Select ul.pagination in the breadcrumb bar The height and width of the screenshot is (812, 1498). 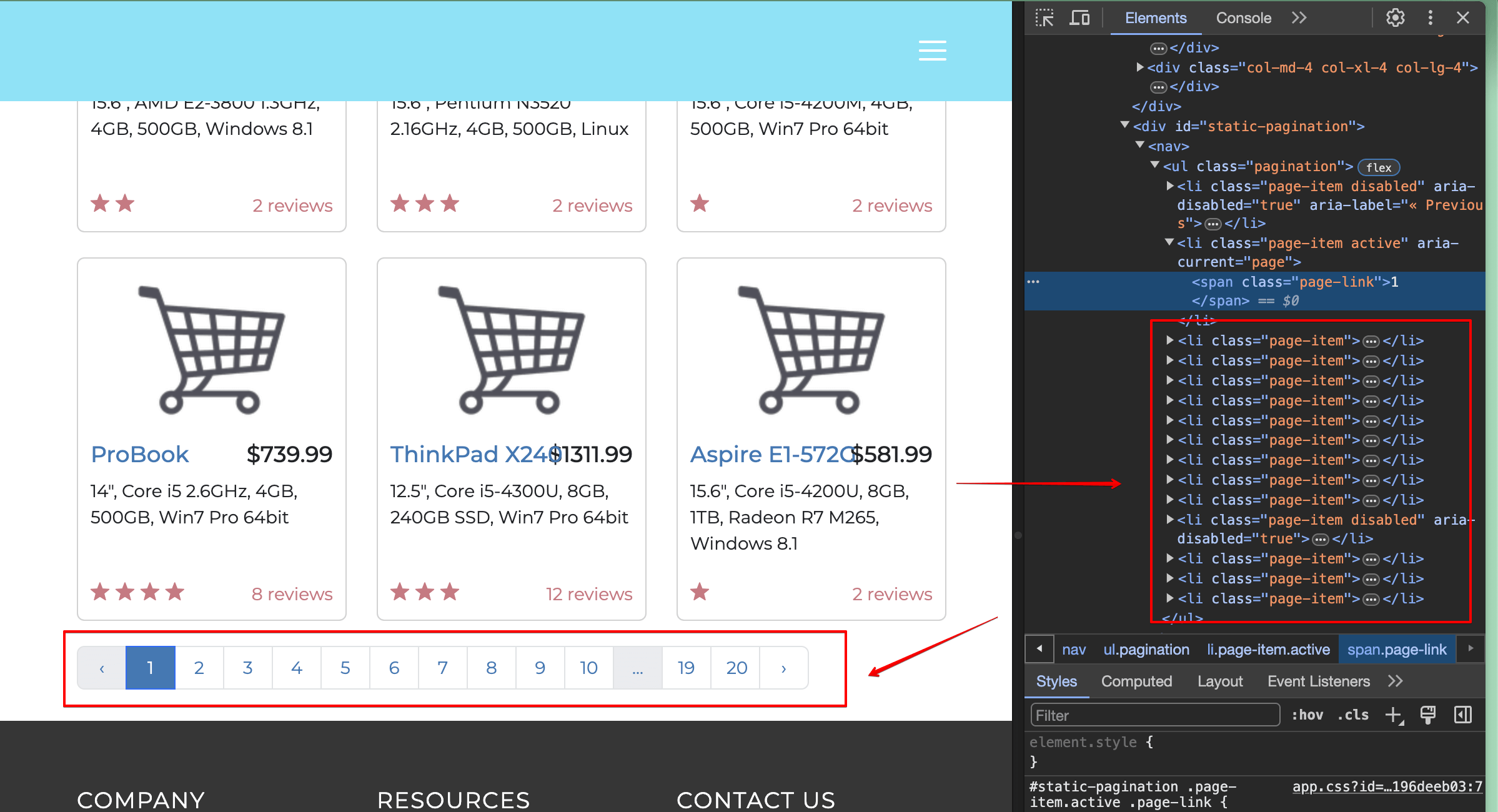point(1146,650)
